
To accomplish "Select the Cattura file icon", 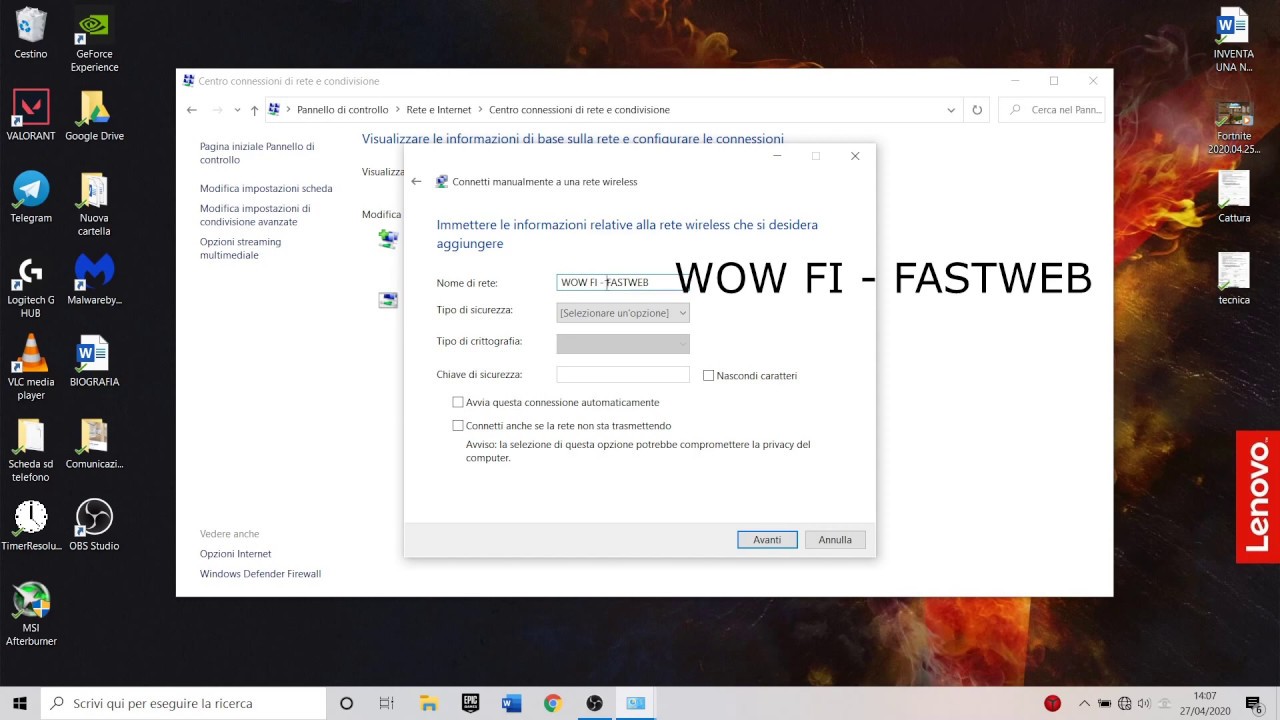I will [x=1233, y=197].
